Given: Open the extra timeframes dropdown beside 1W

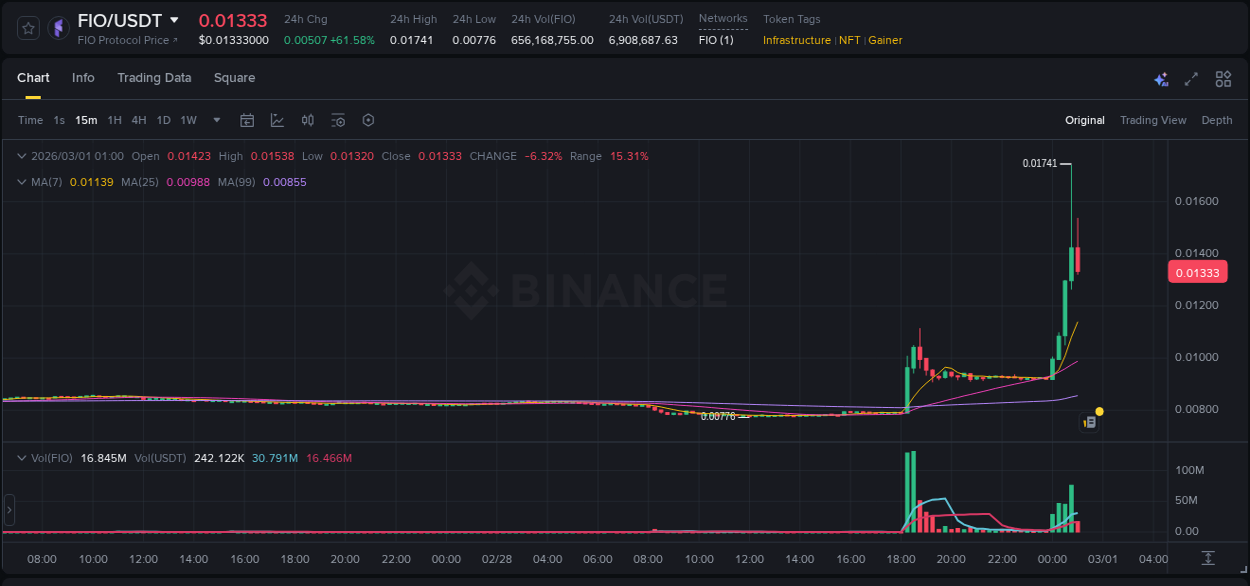Looking at the screenshot, I should 215,119.
